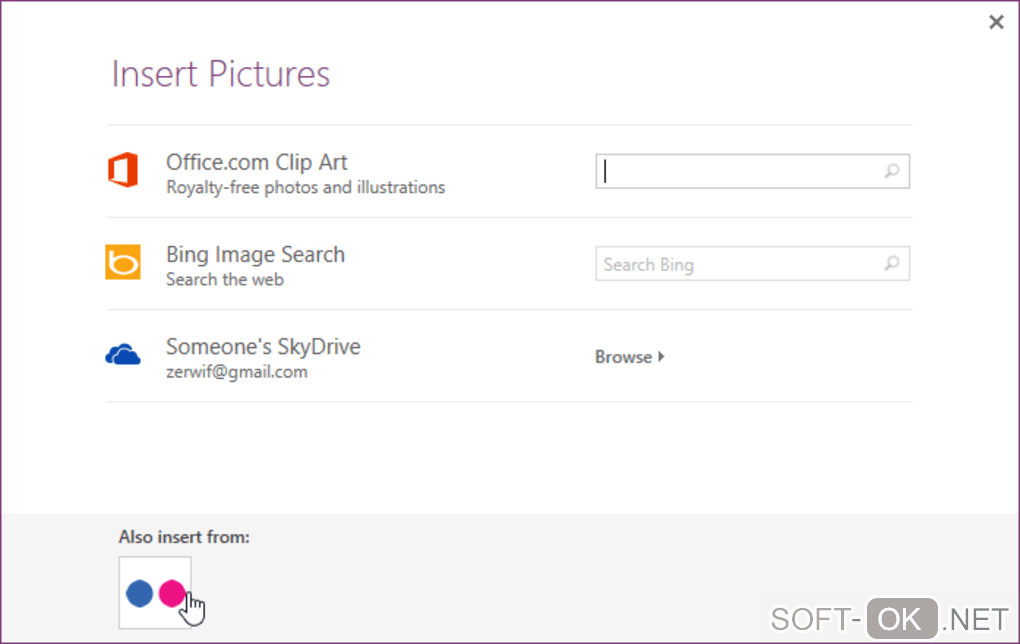
Task: Click the magnifier in the Bing search box
Action: click(x=892, y=264)
